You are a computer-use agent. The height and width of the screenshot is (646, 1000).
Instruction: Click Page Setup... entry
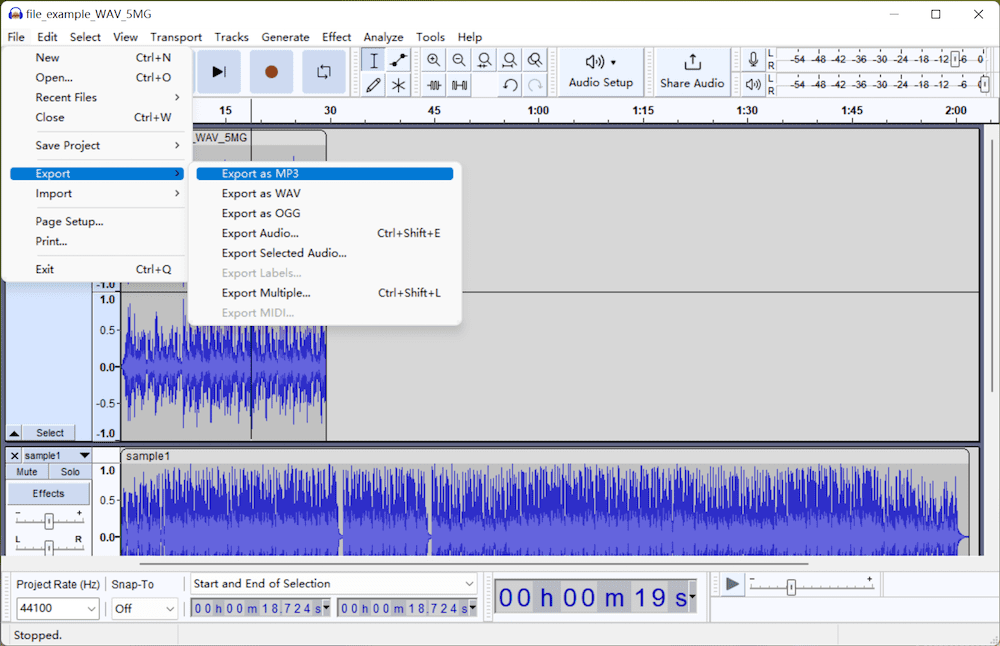(97, 221)
